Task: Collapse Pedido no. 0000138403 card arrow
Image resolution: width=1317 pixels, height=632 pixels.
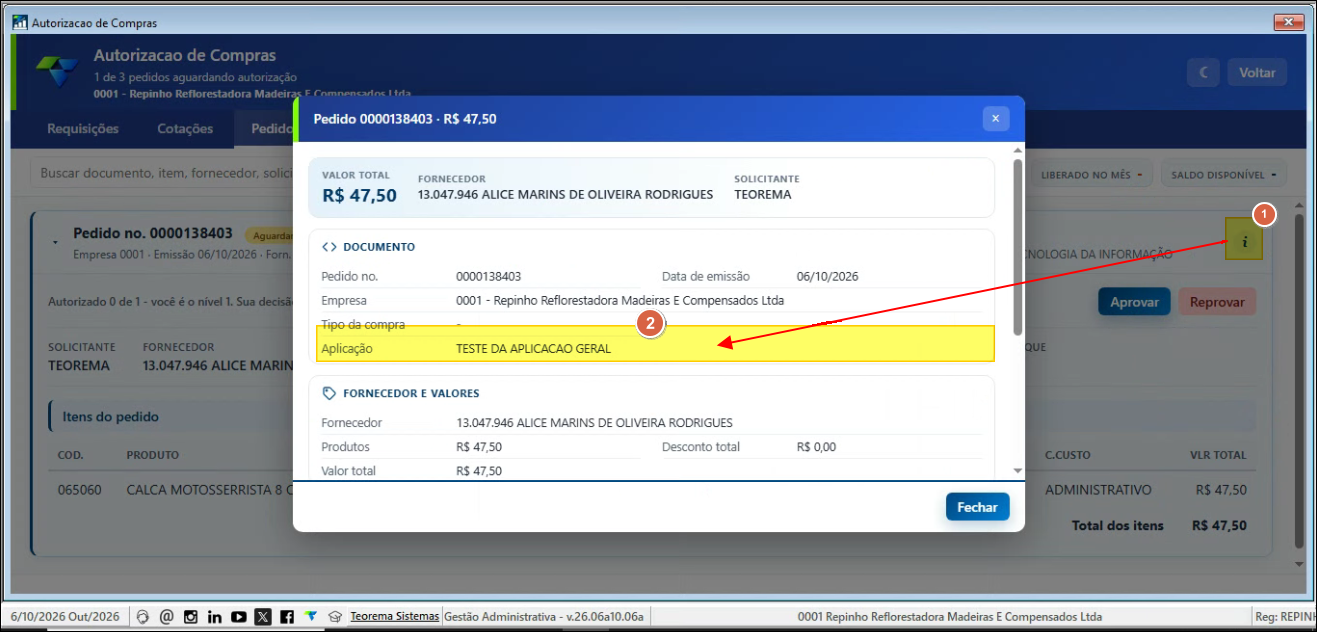Action: [54, 242]
